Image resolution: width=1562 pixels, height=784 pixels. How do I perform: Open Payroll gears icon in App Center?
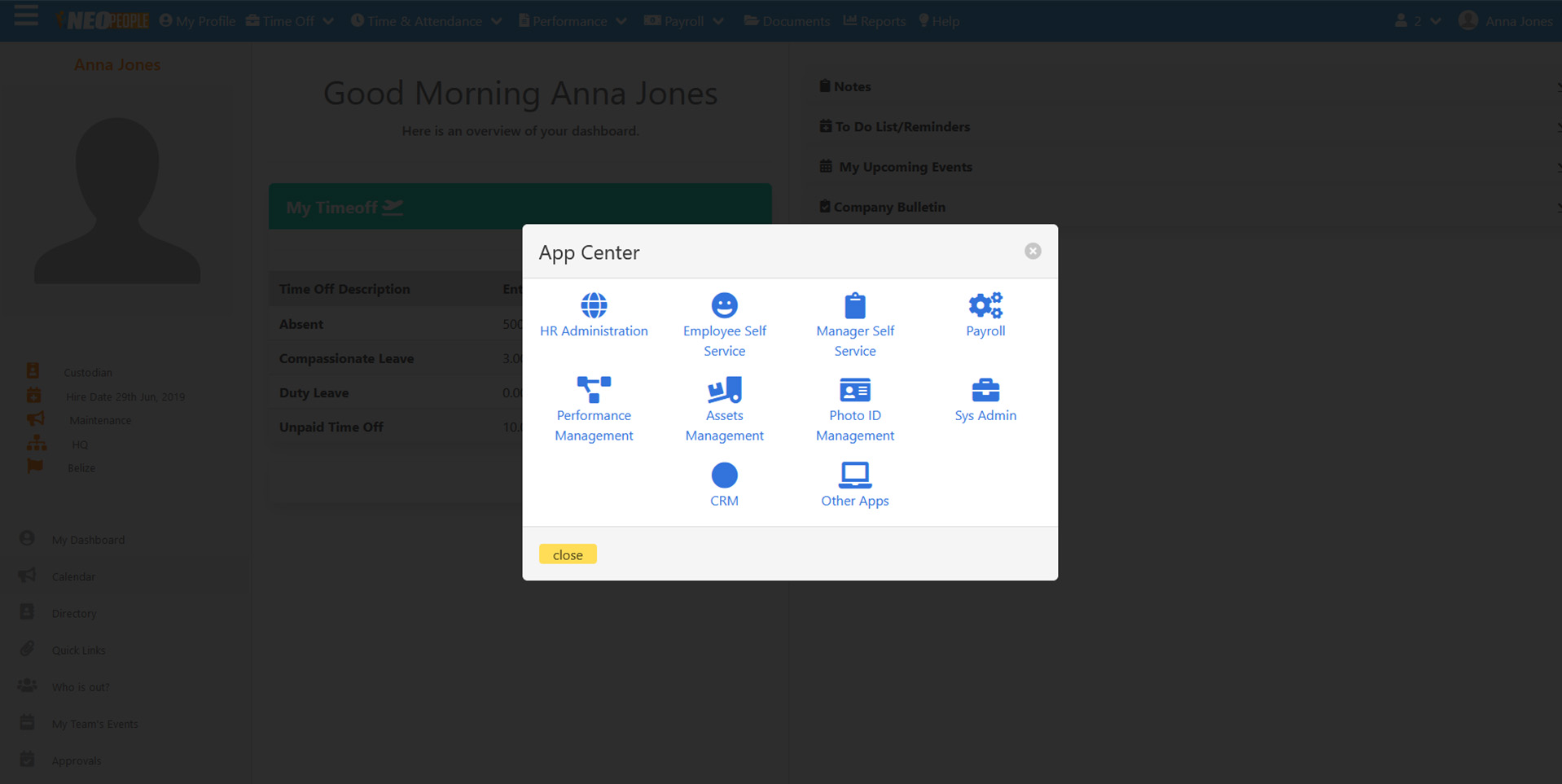coord(985,306)
